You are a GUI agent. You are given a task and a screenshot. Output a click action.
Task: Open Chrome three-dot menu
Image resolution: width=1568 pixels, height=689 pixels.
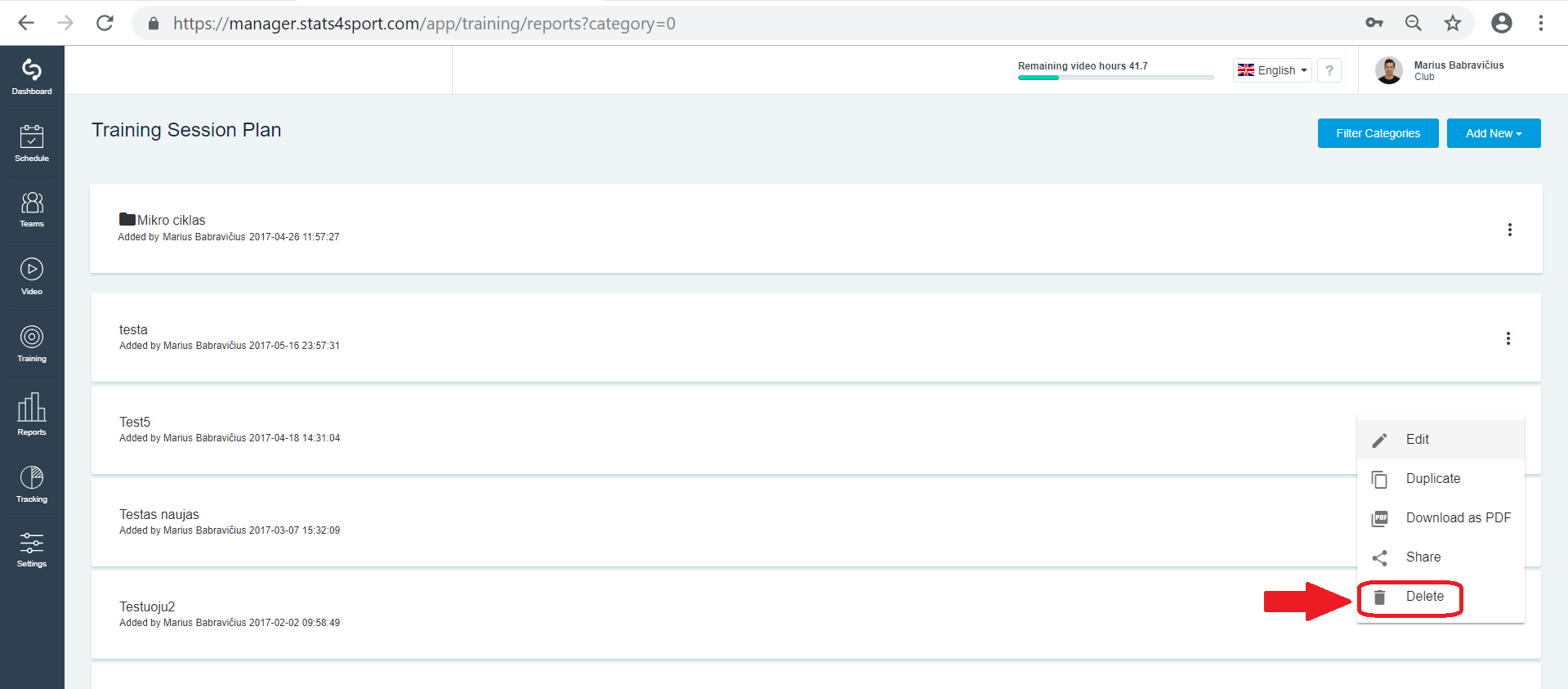coord(1541,23)
